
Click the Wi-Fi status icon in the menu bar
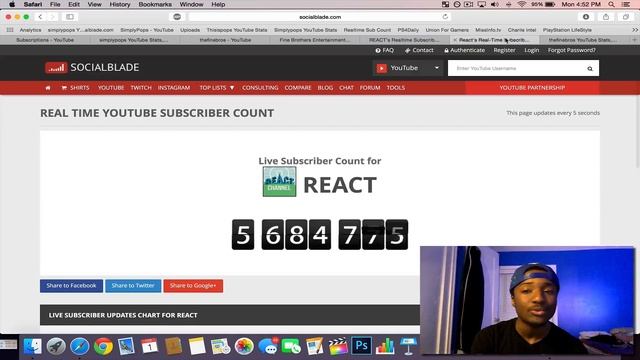pos(521,4)
